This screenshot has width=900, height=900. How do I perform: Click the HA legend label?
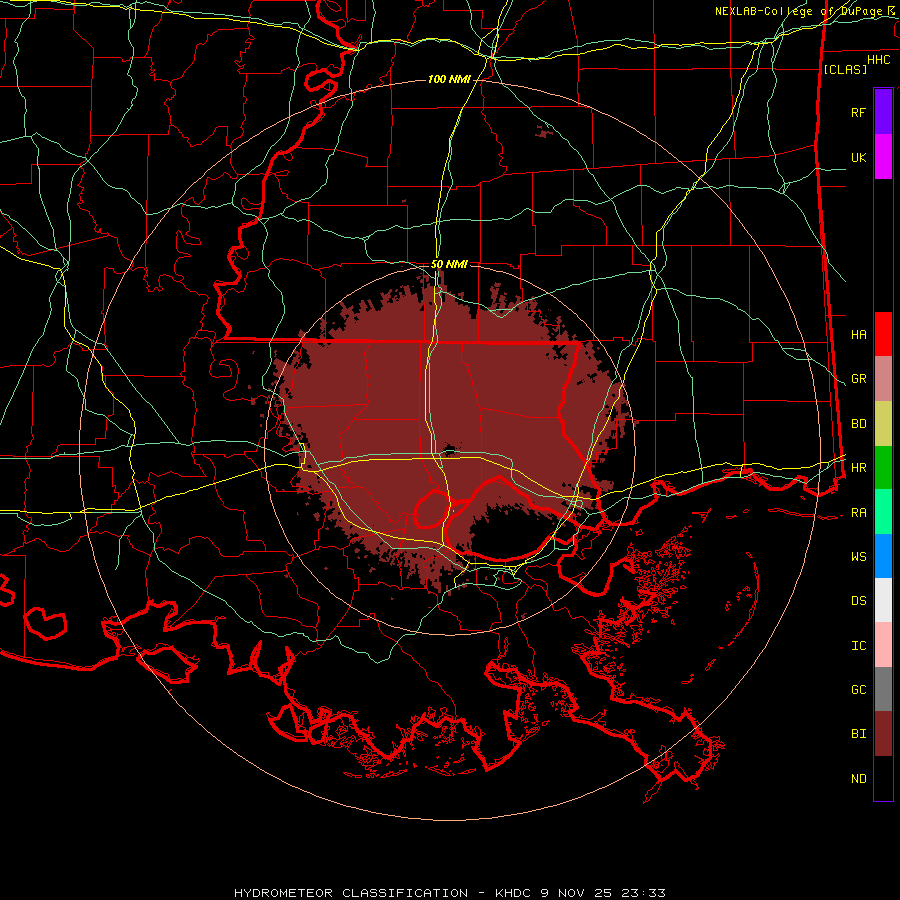click(x=859, y=334)
